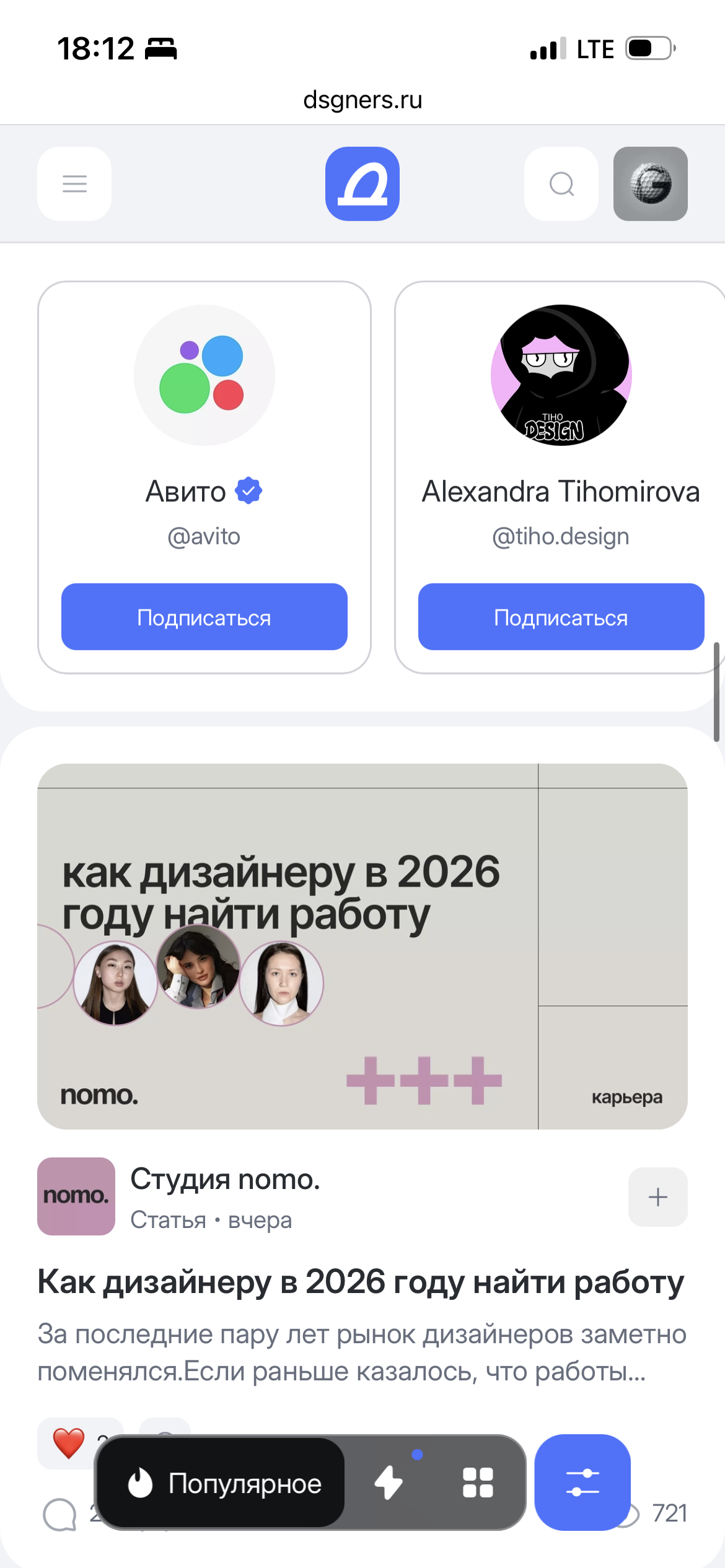Open the search panel
Viewport: 725px width, 1568px height.
[x=560, y=183]
